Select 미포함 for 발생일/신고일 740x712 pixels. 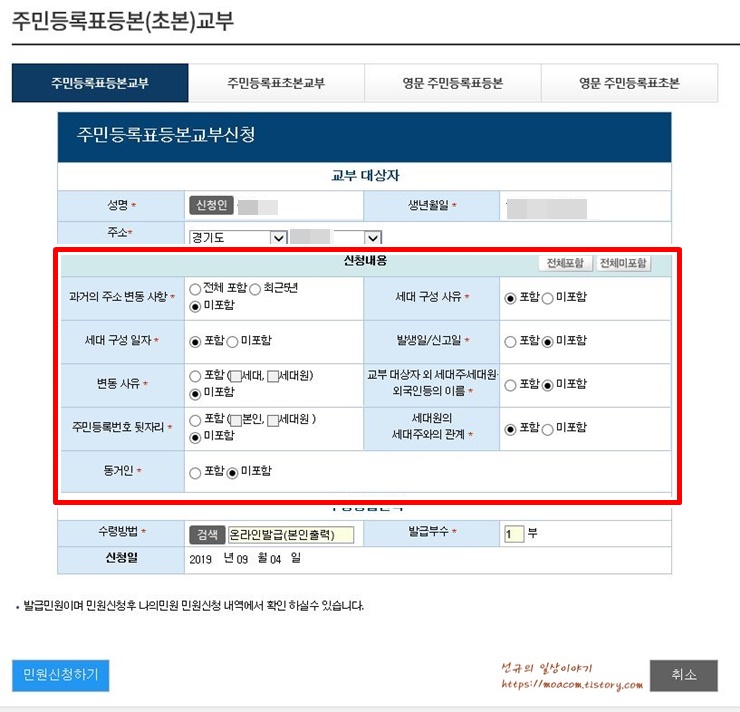coord(547,342)
